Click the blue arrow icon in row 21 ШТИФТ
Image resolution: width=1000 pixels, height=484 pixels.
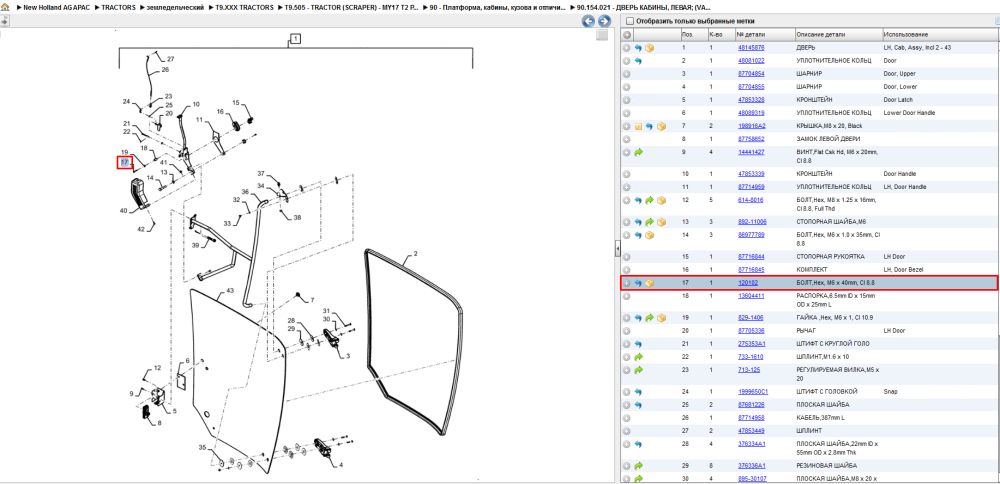(x=638, y=344)
